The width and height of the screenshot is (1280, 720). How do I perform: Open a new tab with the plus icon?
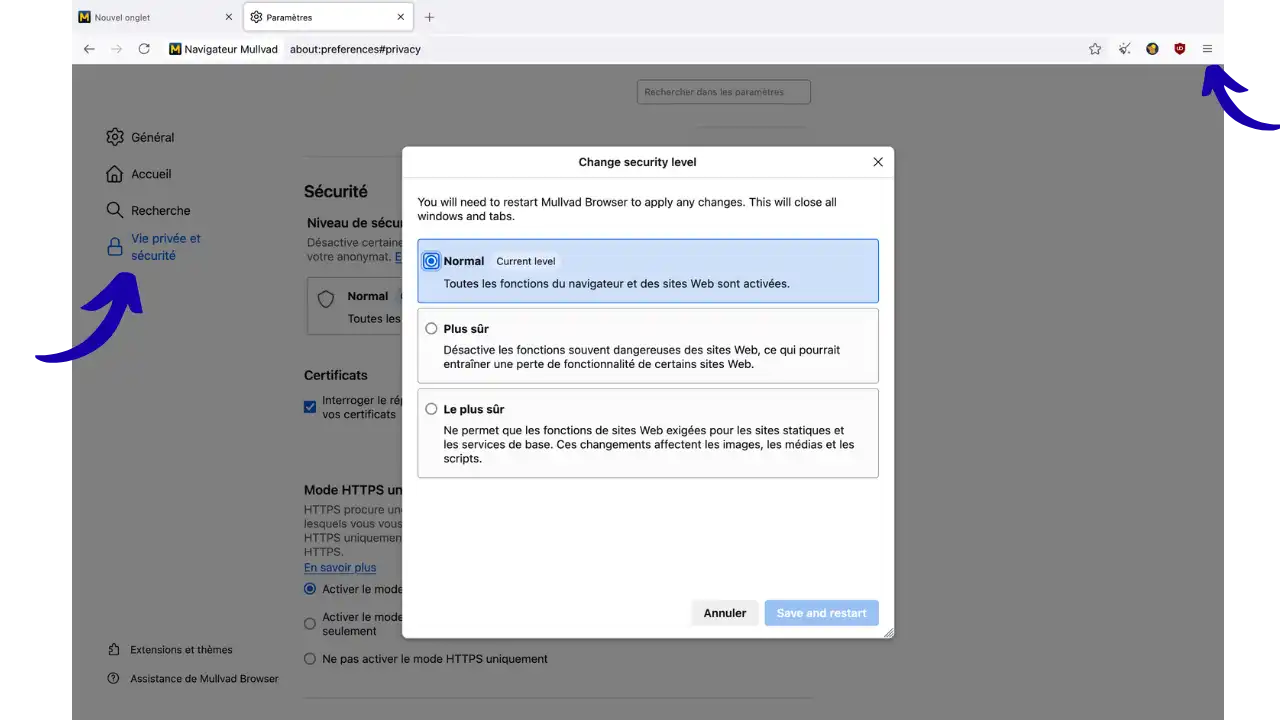(430, 17)
